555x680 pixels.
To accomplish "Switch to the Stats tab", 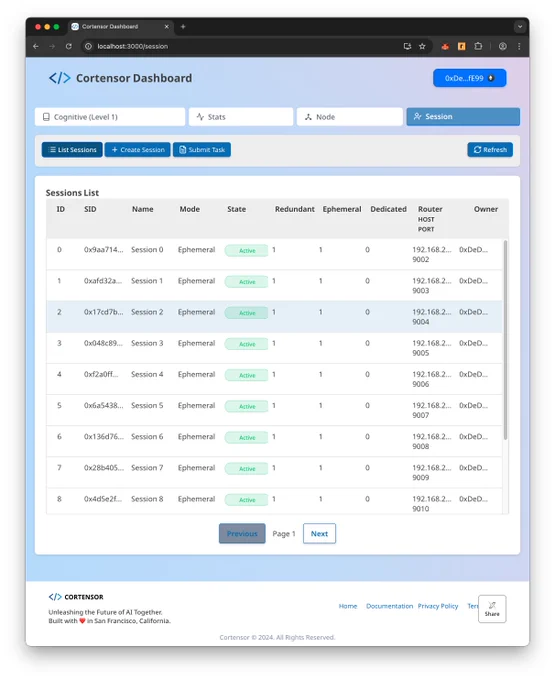I will click(x=241, y=117).
